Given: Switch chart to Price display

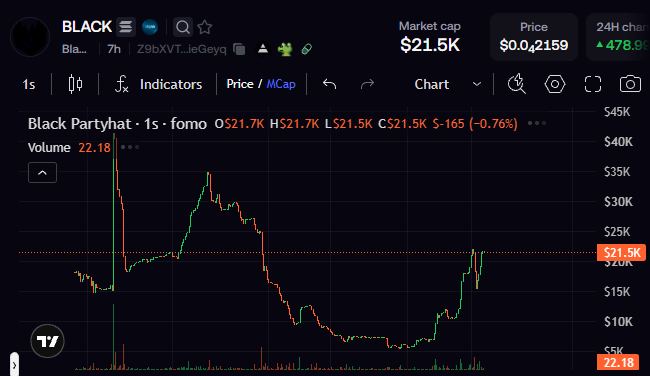Looking at the screenshot, I should (240, 84).
